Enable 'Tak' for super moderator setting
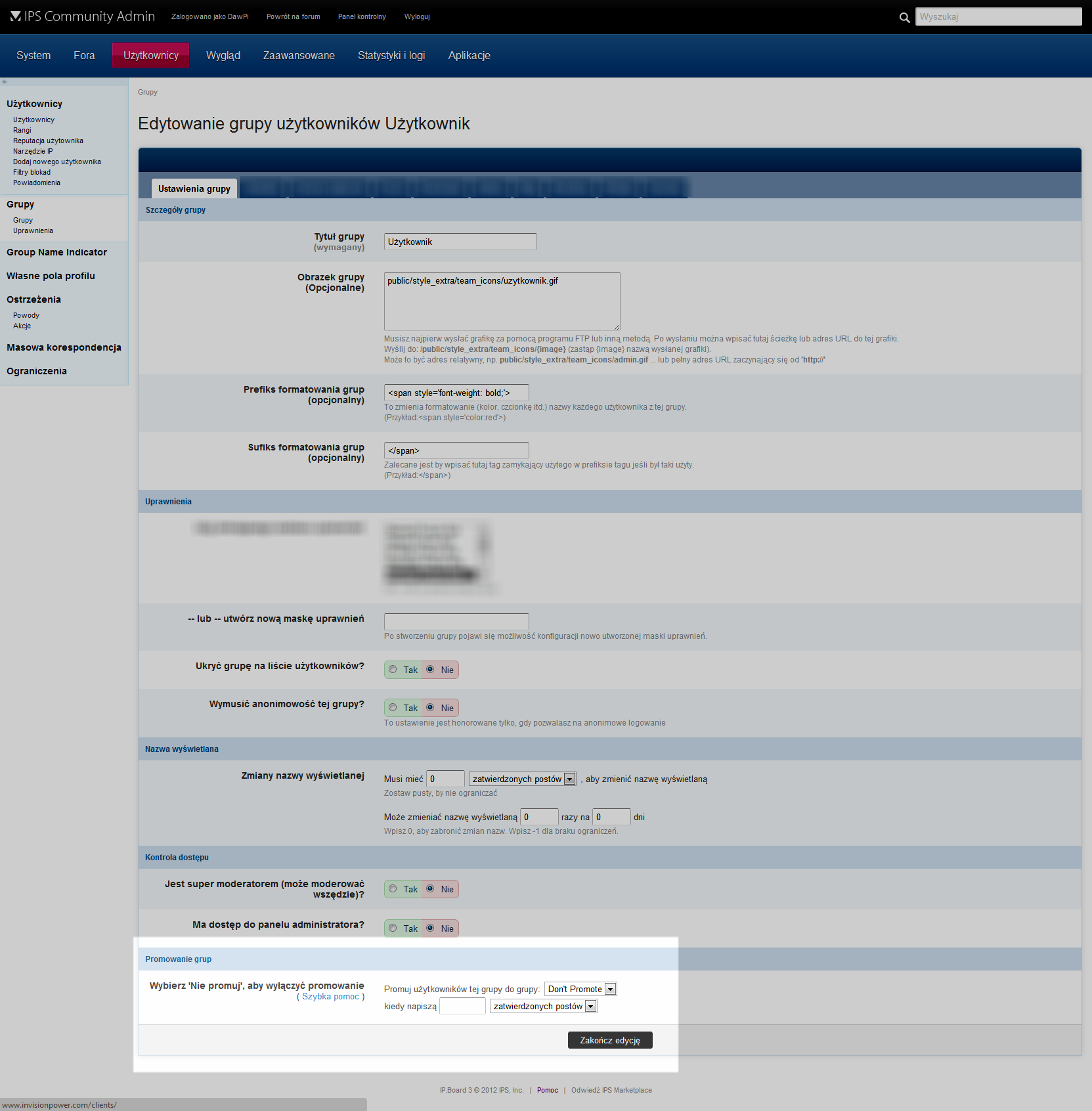 [393, 888]
